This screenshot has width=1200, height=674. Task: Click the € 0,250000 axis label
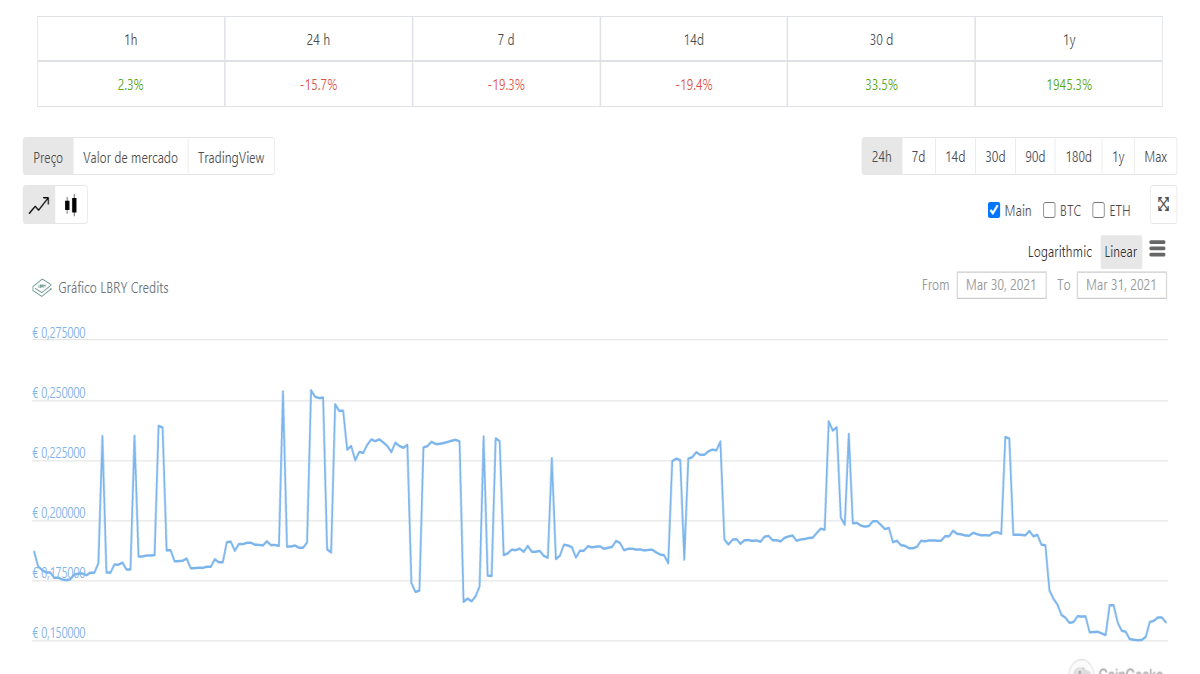[59, 393]
